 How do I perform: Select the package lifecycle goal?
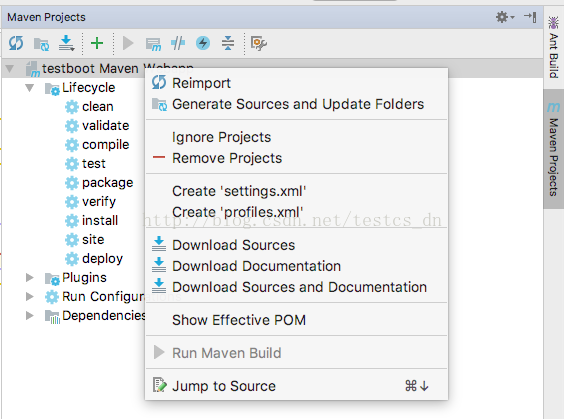[108, 183]
